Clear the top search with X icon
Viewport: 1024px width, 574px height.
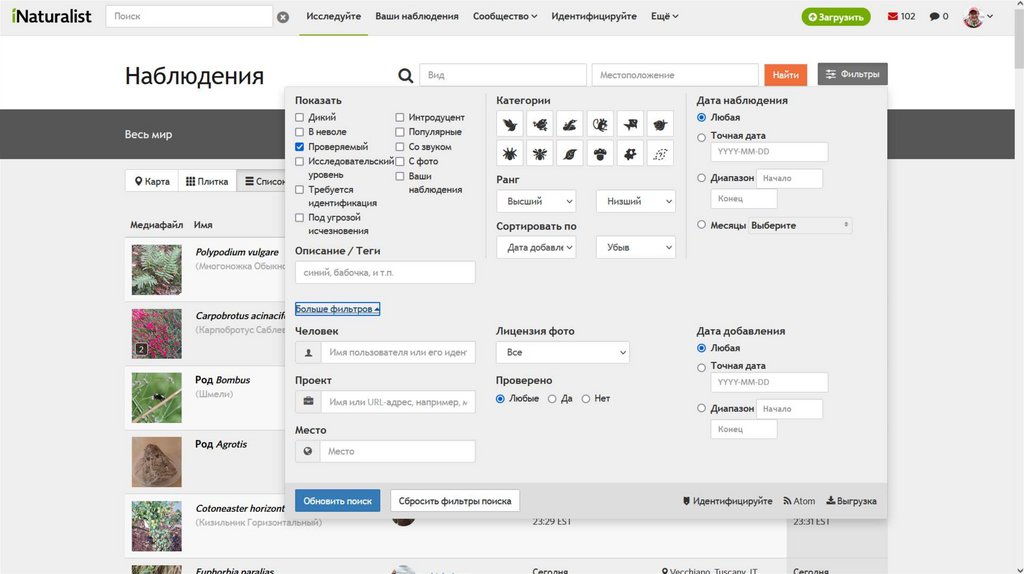click(283, 17)
